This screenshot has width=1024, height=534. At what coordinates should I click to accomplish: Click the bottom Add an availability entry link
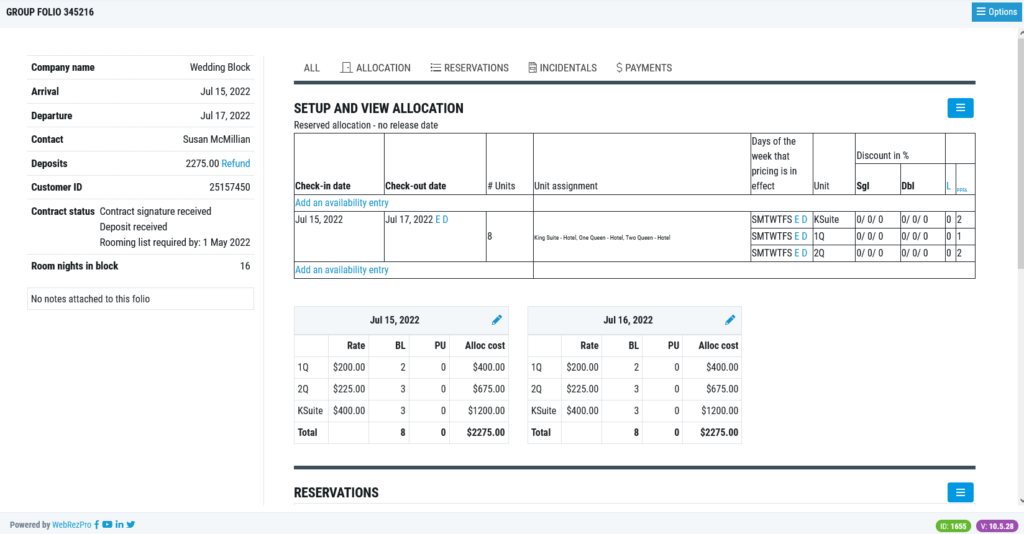(342, 270)
